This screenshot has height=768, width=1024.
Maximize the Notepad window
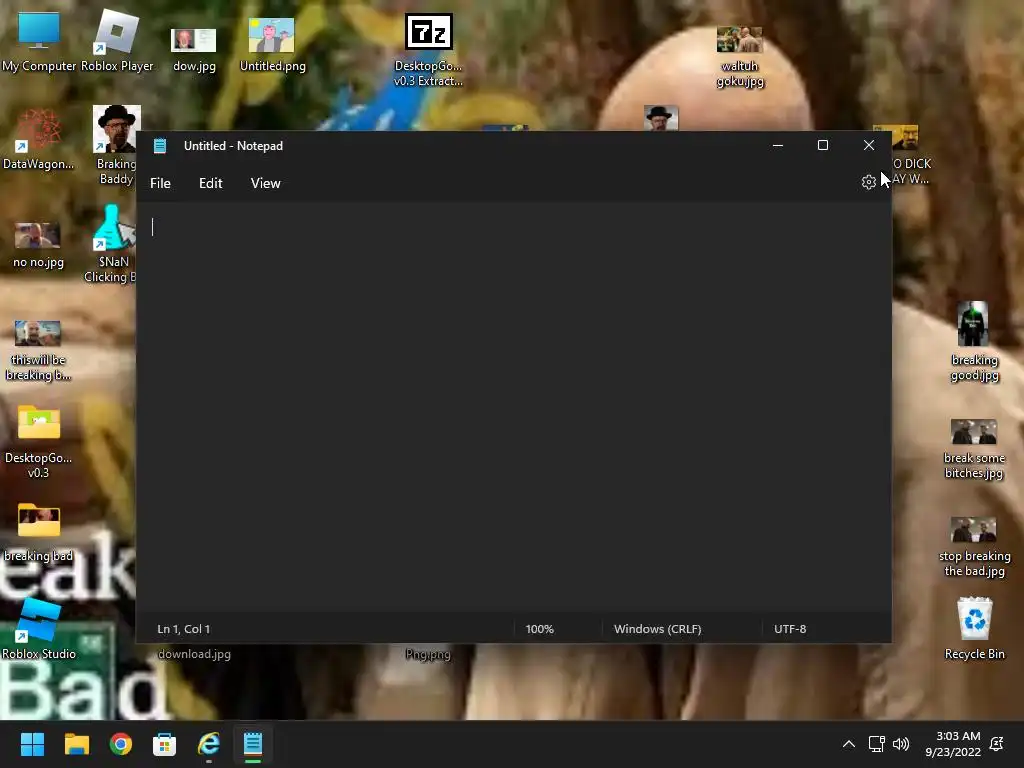[x=823, y=145]
